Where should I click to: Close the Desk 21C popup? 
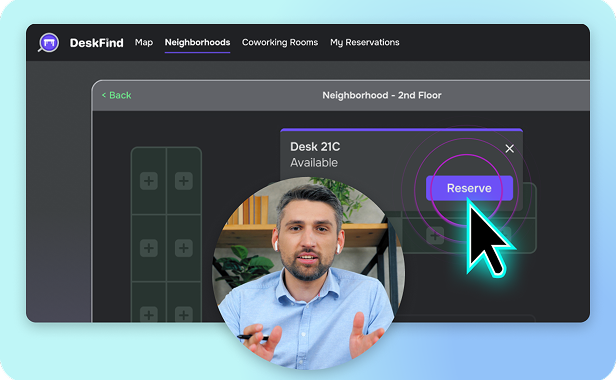click(510, 149)
